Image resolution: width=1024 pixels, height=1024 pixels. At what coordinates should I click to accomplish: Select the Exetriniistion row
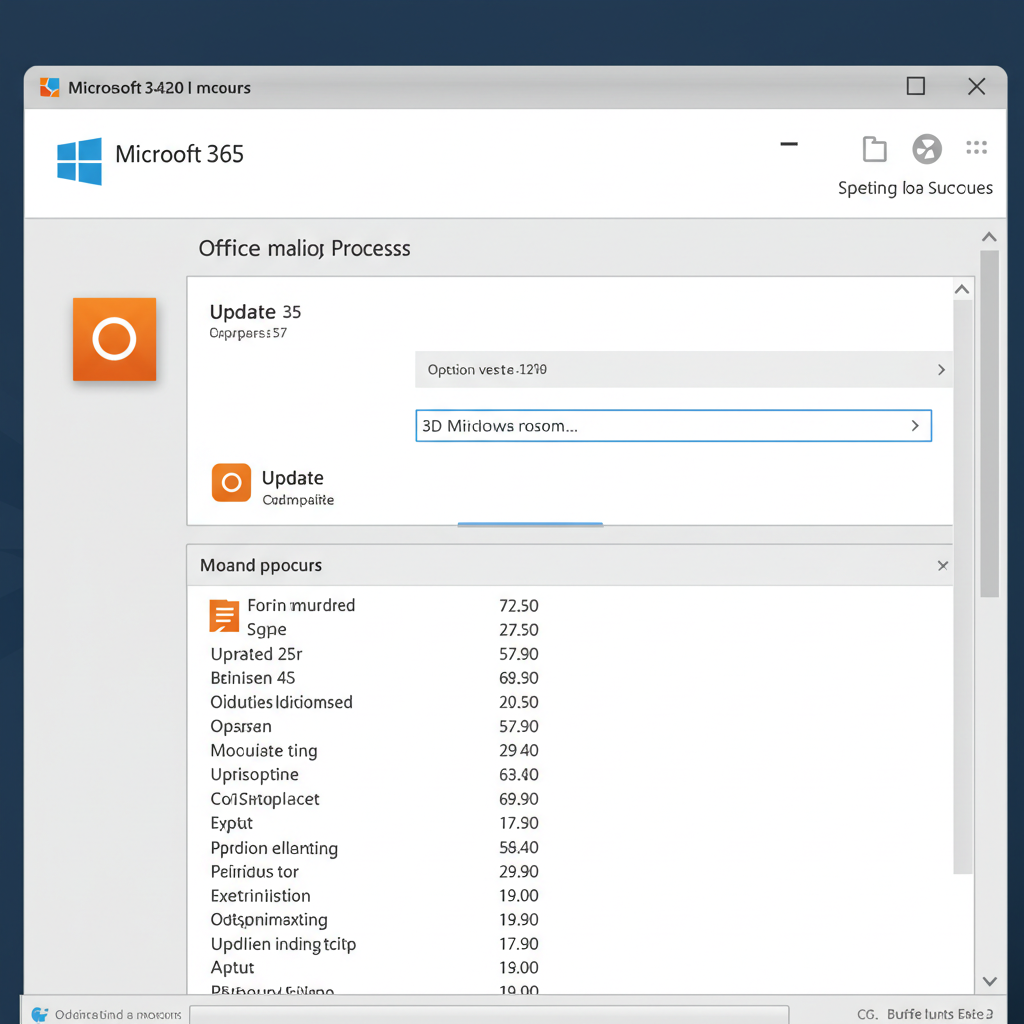374,895
